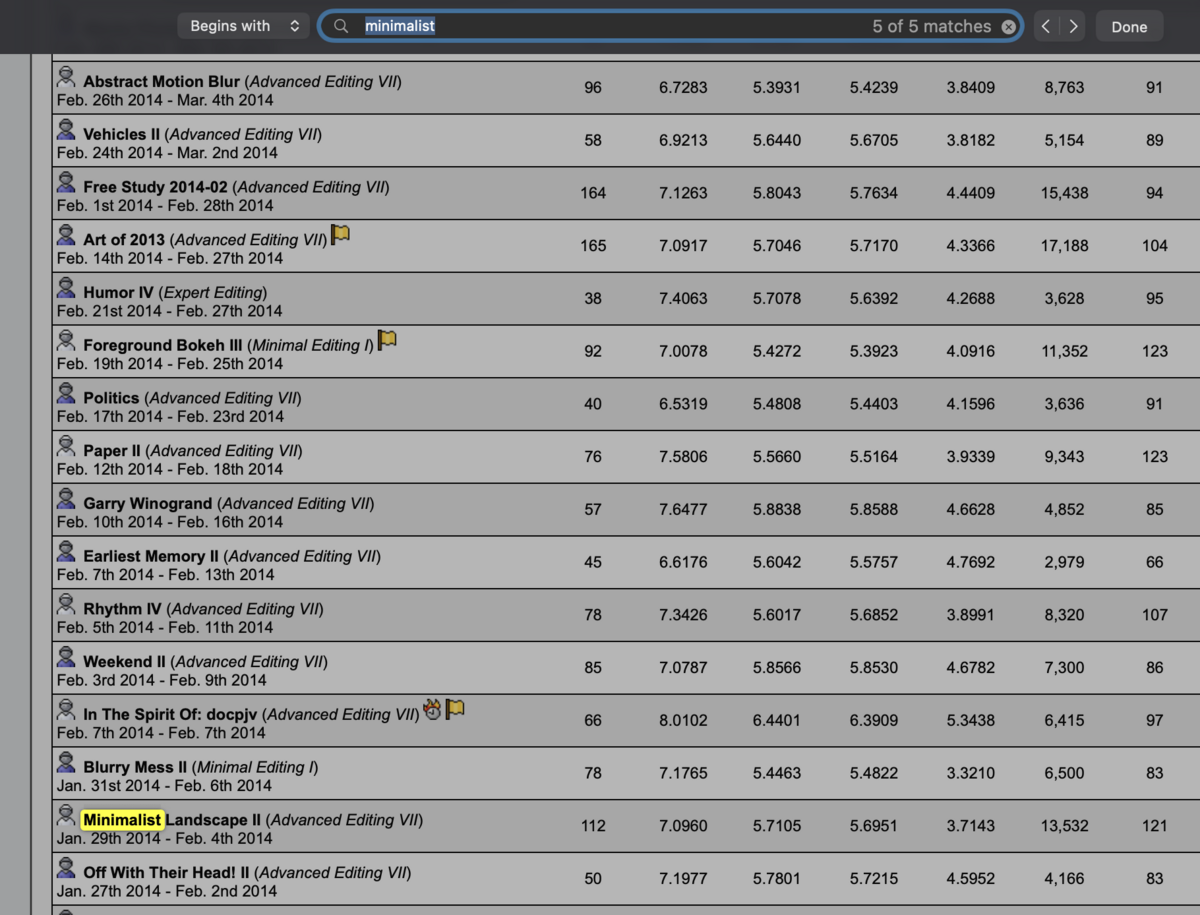Screen dimensions: 1200x915
Task: Click the 5.8566 value in Weekend II row
Action: 777,668
